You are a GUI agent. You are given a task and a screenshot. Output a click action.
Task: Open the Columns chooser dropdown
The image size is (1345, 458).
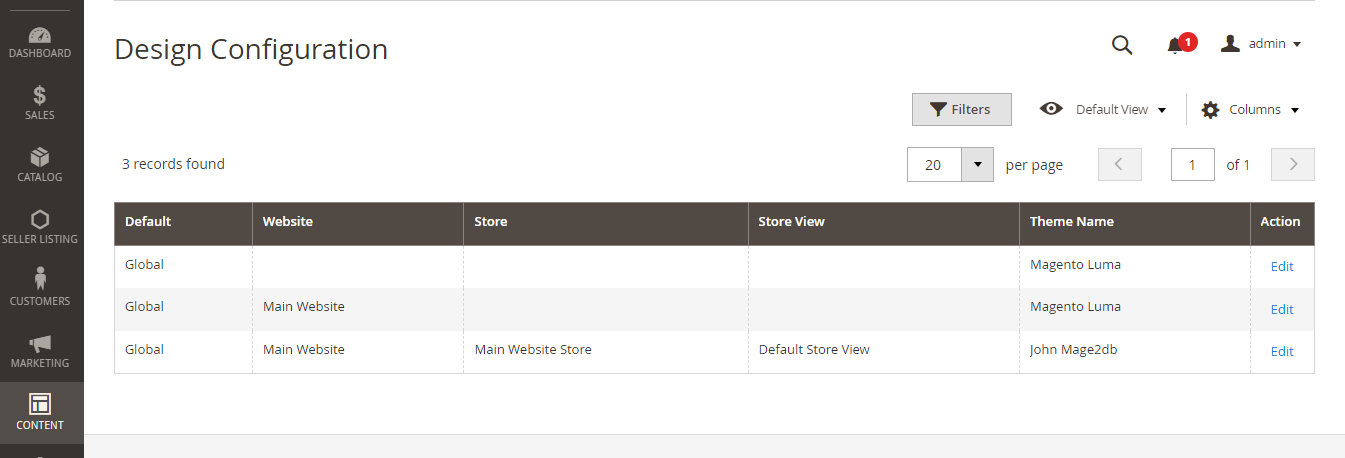point(1250,110)
